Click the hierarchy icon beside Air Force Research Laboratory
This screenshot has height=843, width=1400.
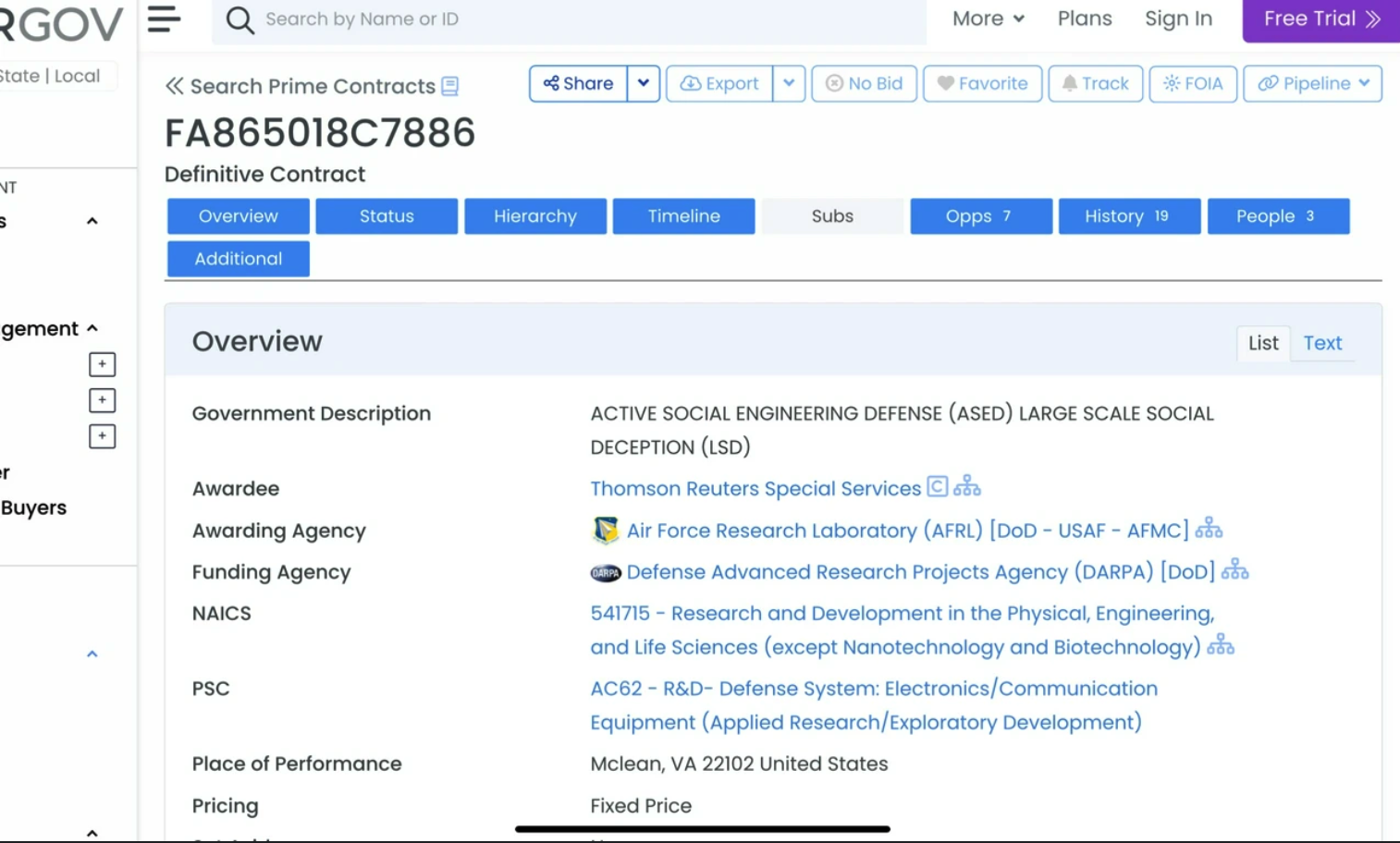point(1209,529)
